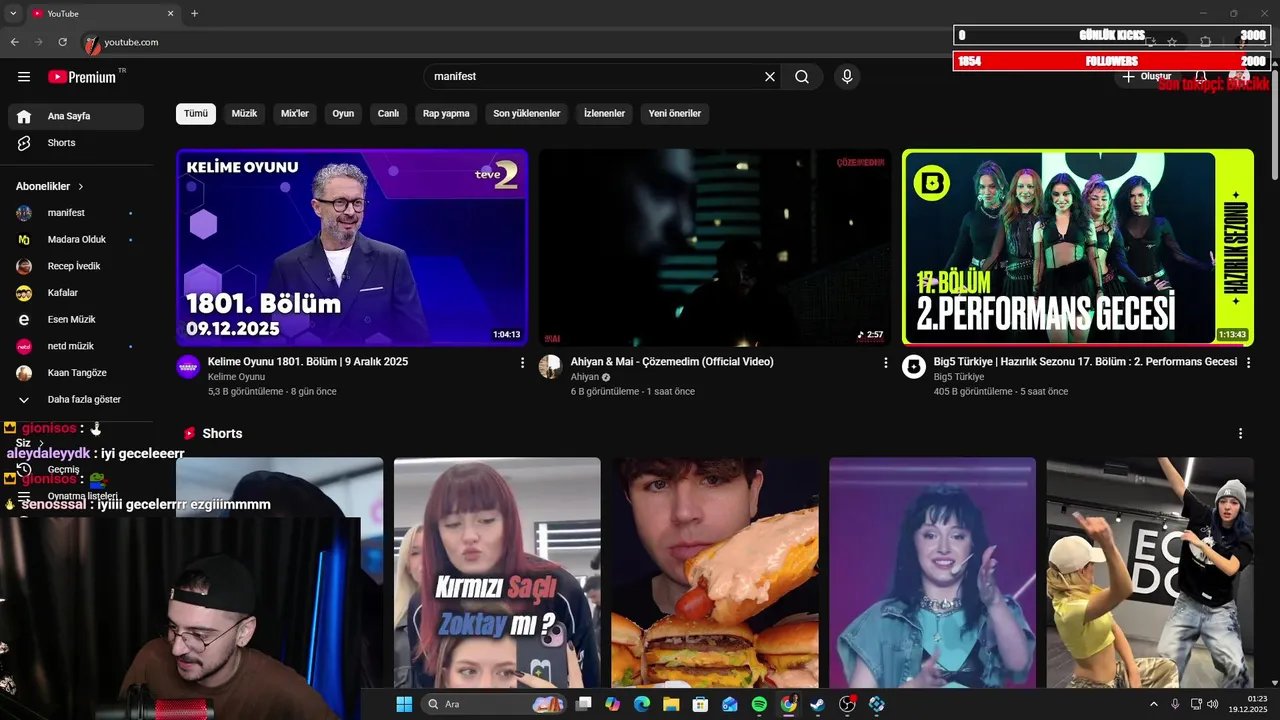
Task: Click the YouTube Premium logo
Action: pyautogui.click(x=82, y=77)
